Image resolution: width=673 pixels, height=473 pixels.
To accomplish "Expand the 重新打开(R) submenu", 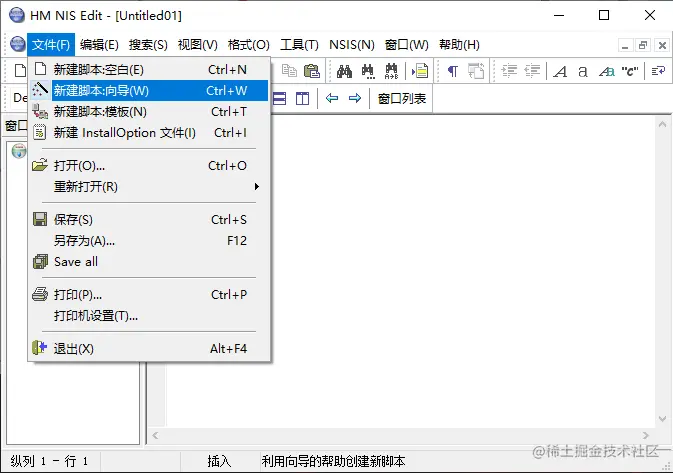I will 149,187.
